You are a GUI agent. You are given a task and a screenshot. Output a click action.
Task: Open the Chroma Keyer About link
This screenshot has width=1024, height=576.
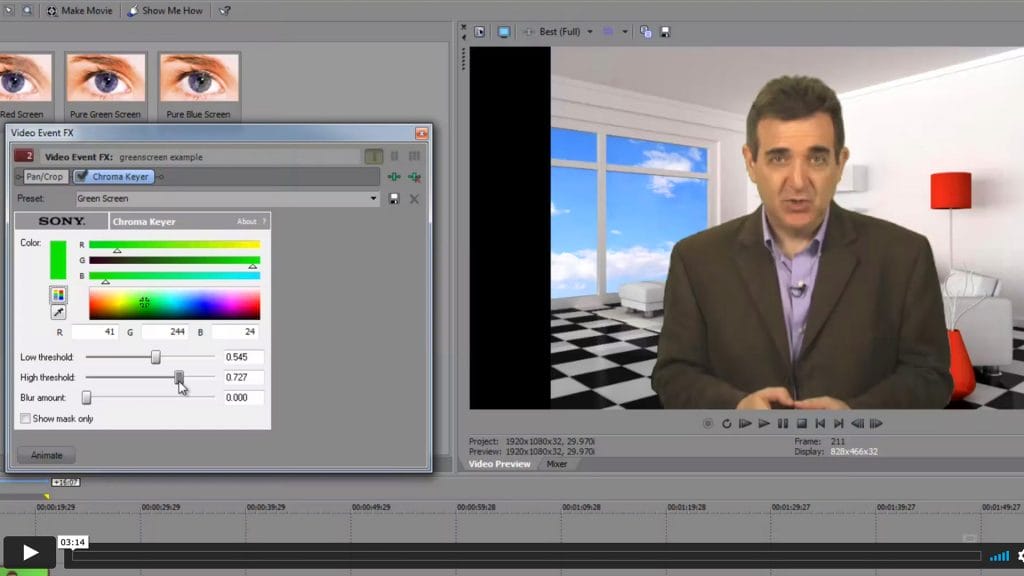(x=246, y=221)
